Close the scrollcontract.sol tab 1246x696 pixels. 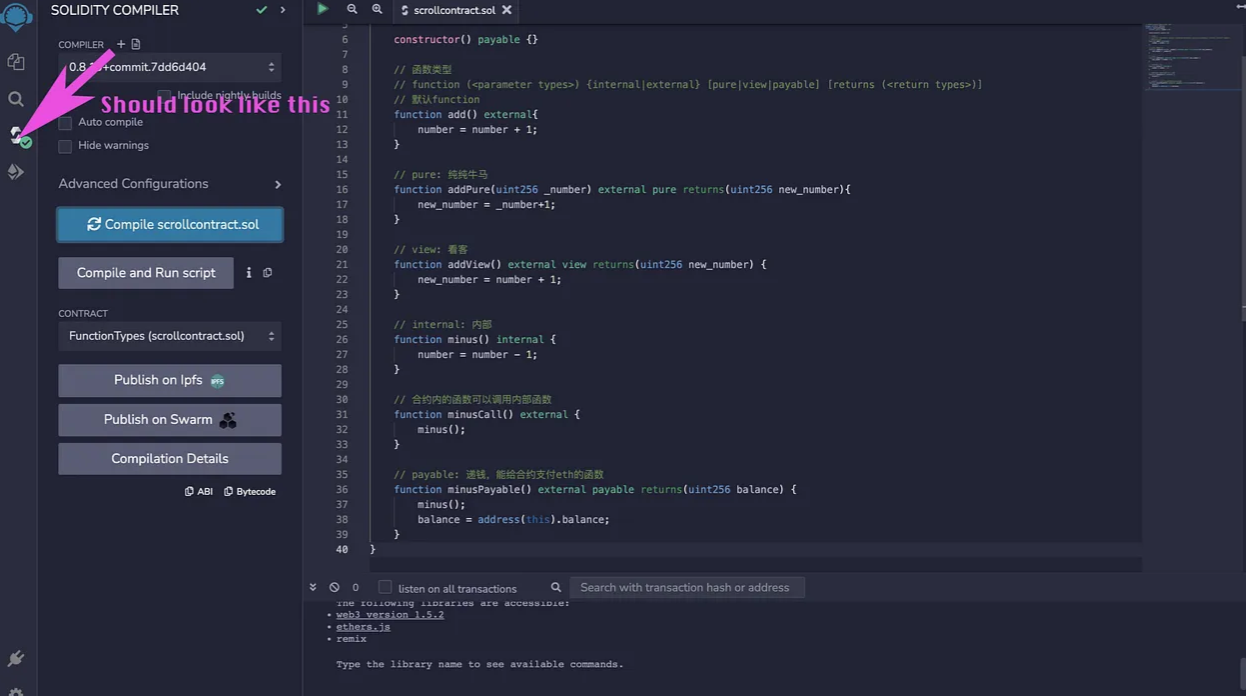click(x=507, y=10)
